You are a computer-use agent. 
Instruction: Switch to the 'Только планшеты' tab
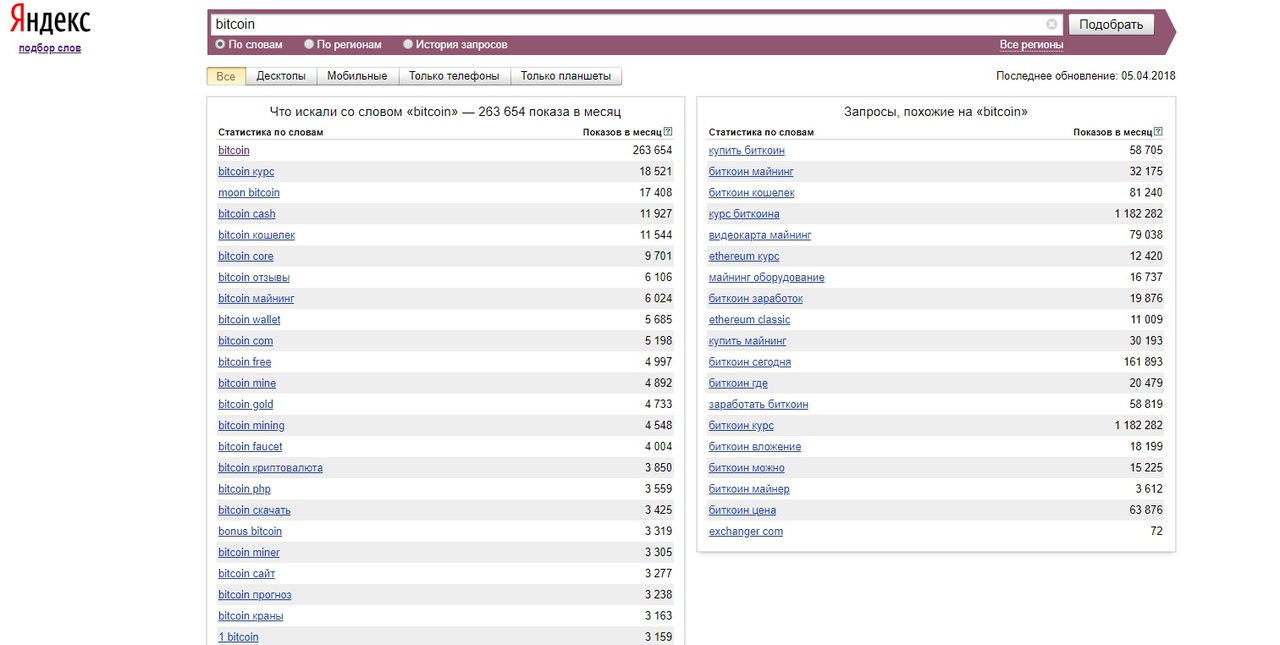(x=566, y=76)
